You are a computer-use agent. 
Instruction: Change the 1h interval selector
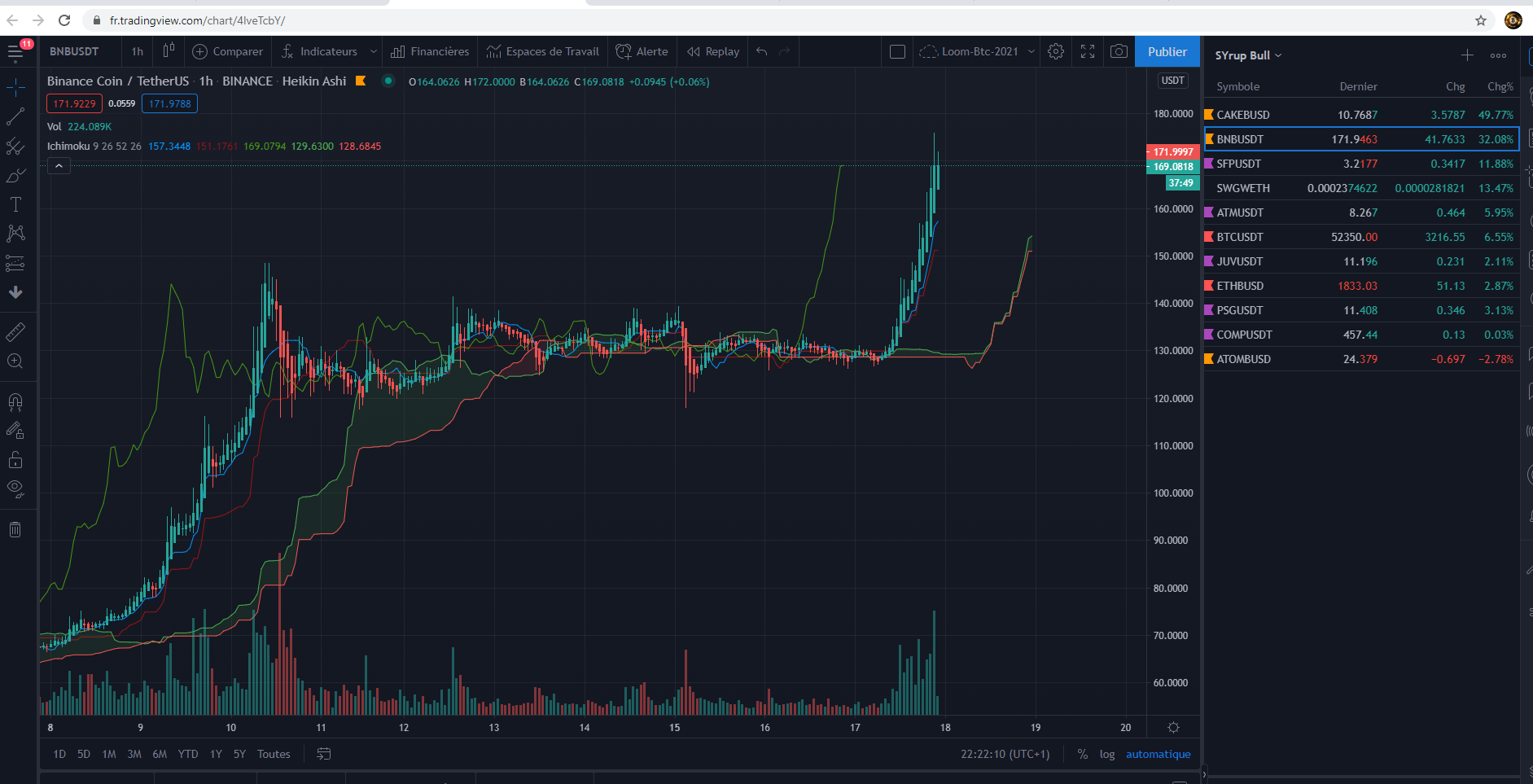tap(138, 51)
